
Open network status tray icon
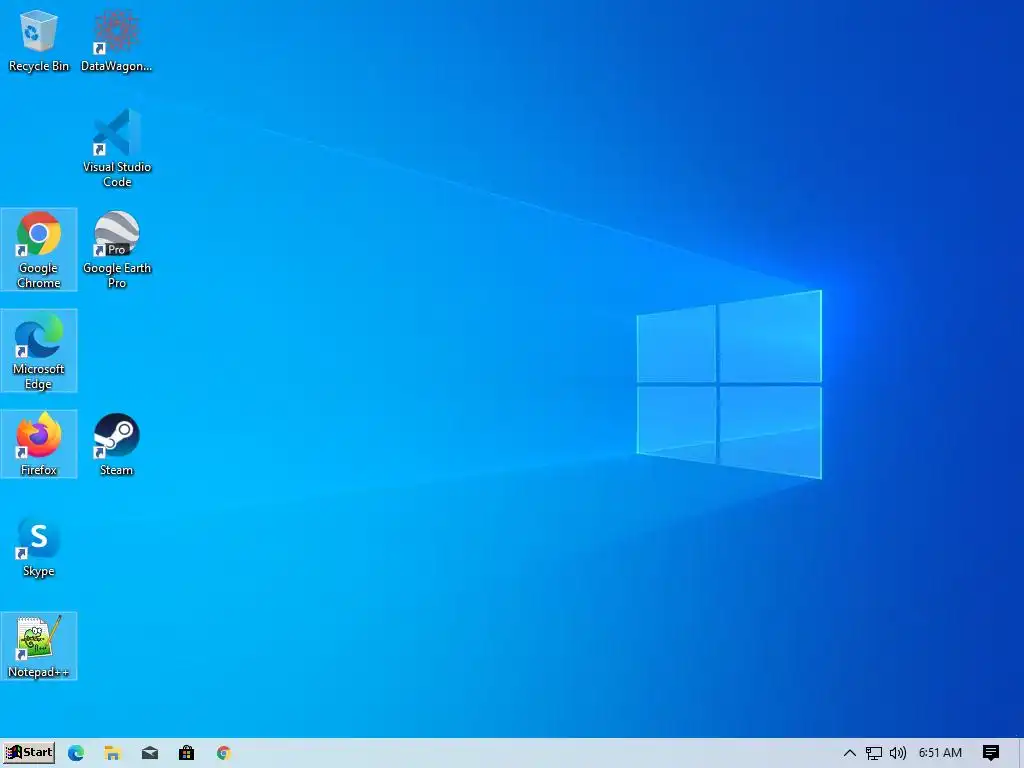pyautogui.click(x=873, y=753)
